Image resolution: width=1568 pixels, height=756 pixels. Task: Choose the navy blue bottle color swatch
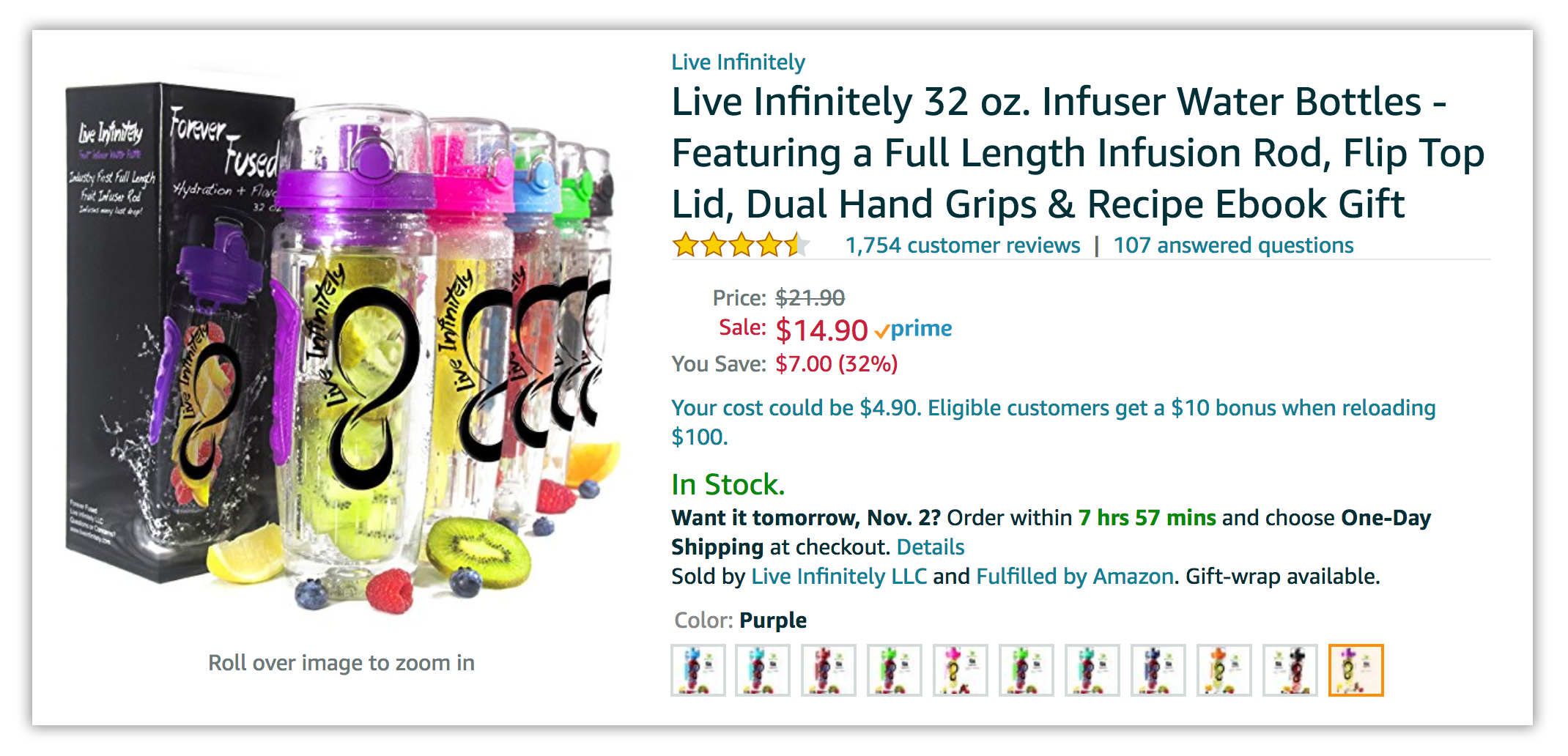pyautogui.click(x=1158, y=670)
